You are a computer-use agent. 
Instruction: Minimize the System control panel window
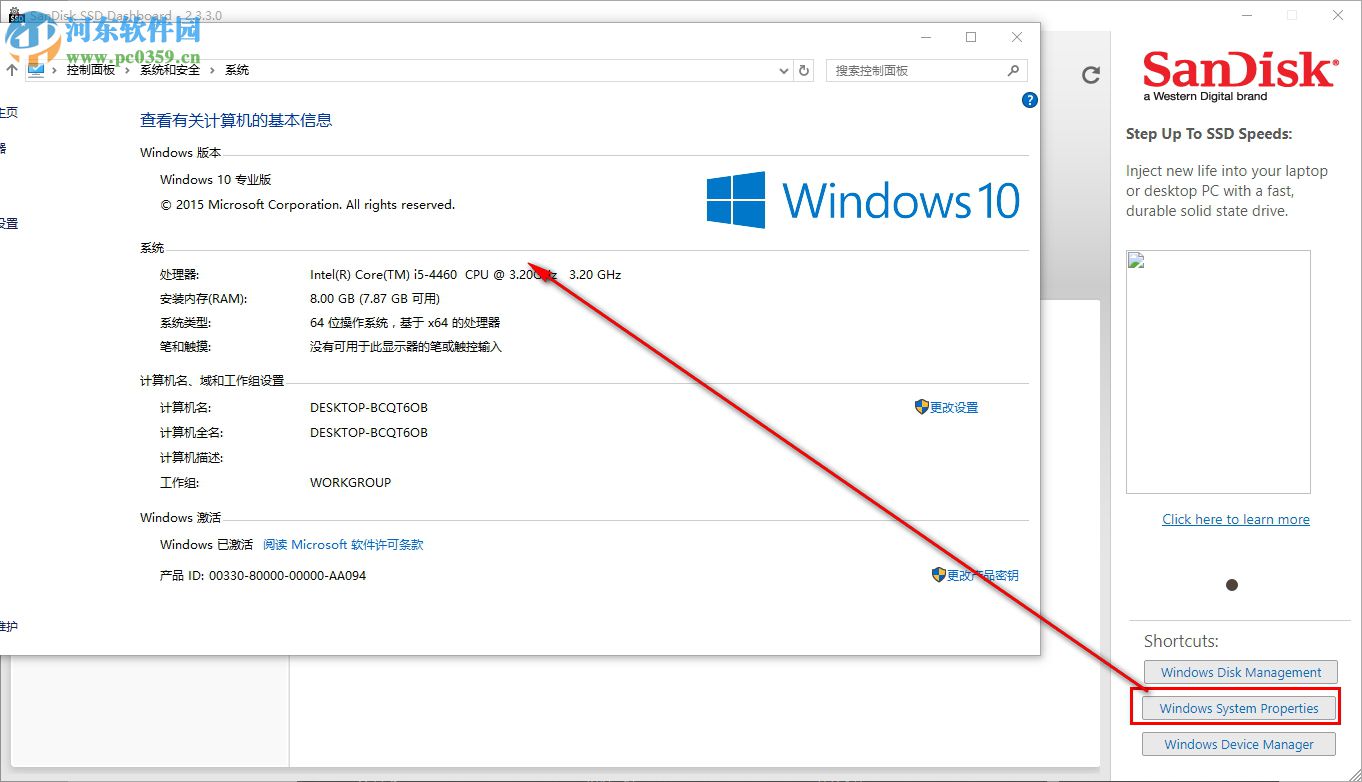[x=925, y=38]
